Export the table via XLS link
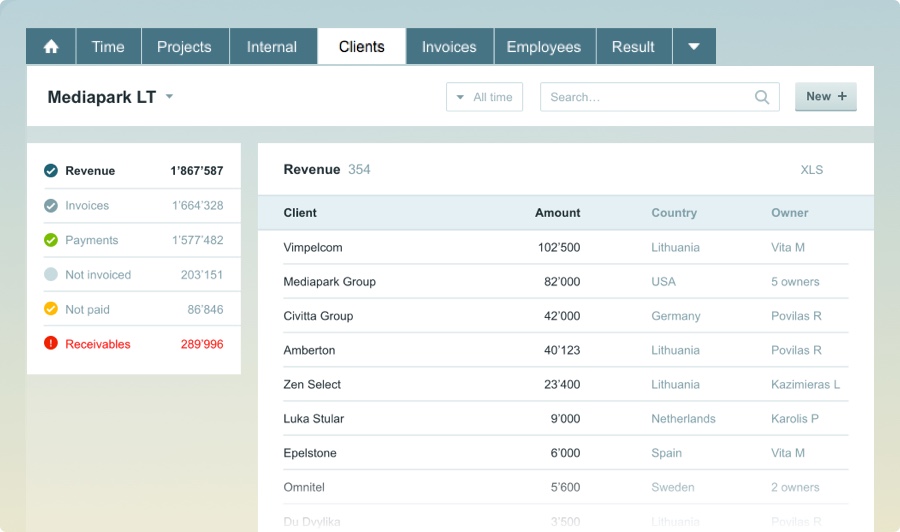 811,170
